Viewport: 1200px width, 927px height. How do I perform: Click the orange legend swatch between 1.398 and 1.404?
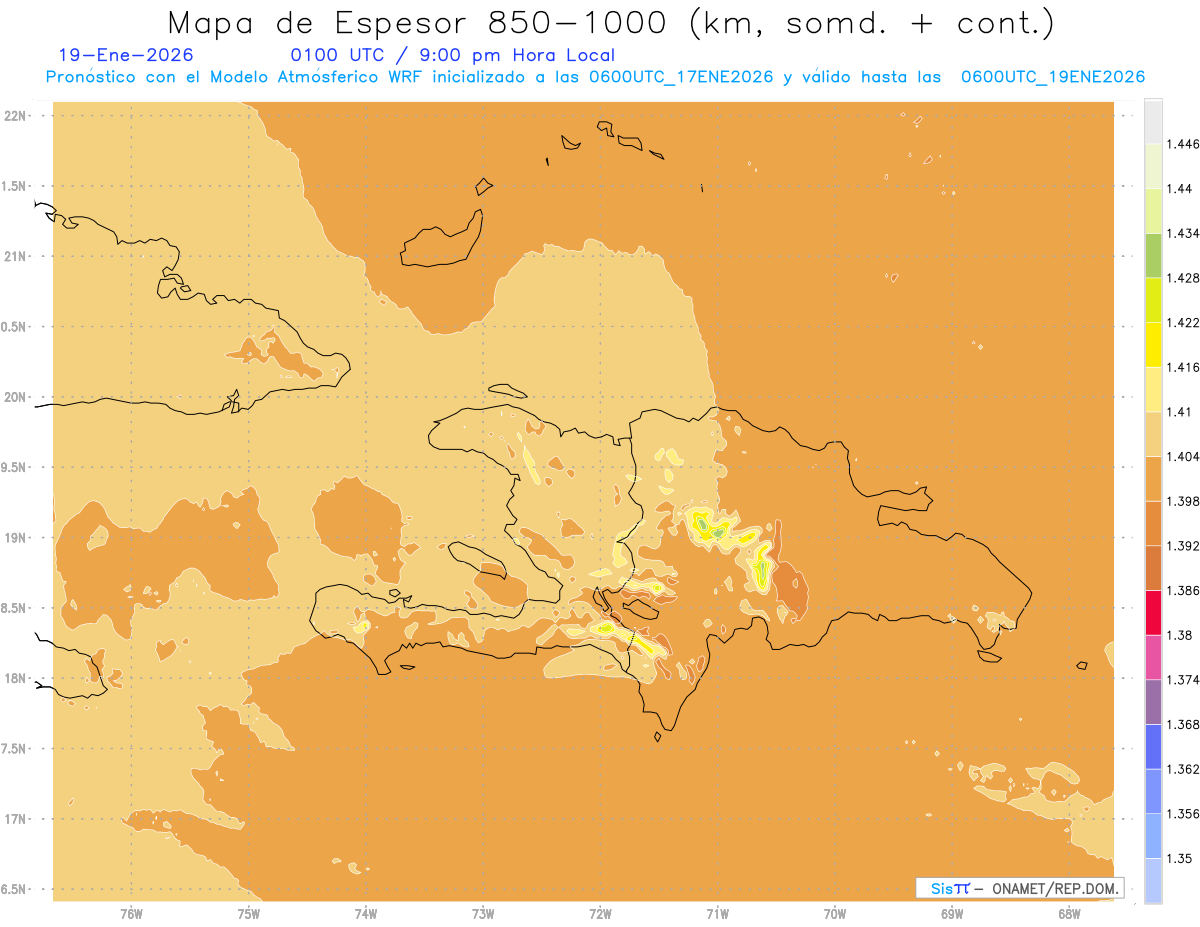pyautogui.click(x=1153, y=479)
